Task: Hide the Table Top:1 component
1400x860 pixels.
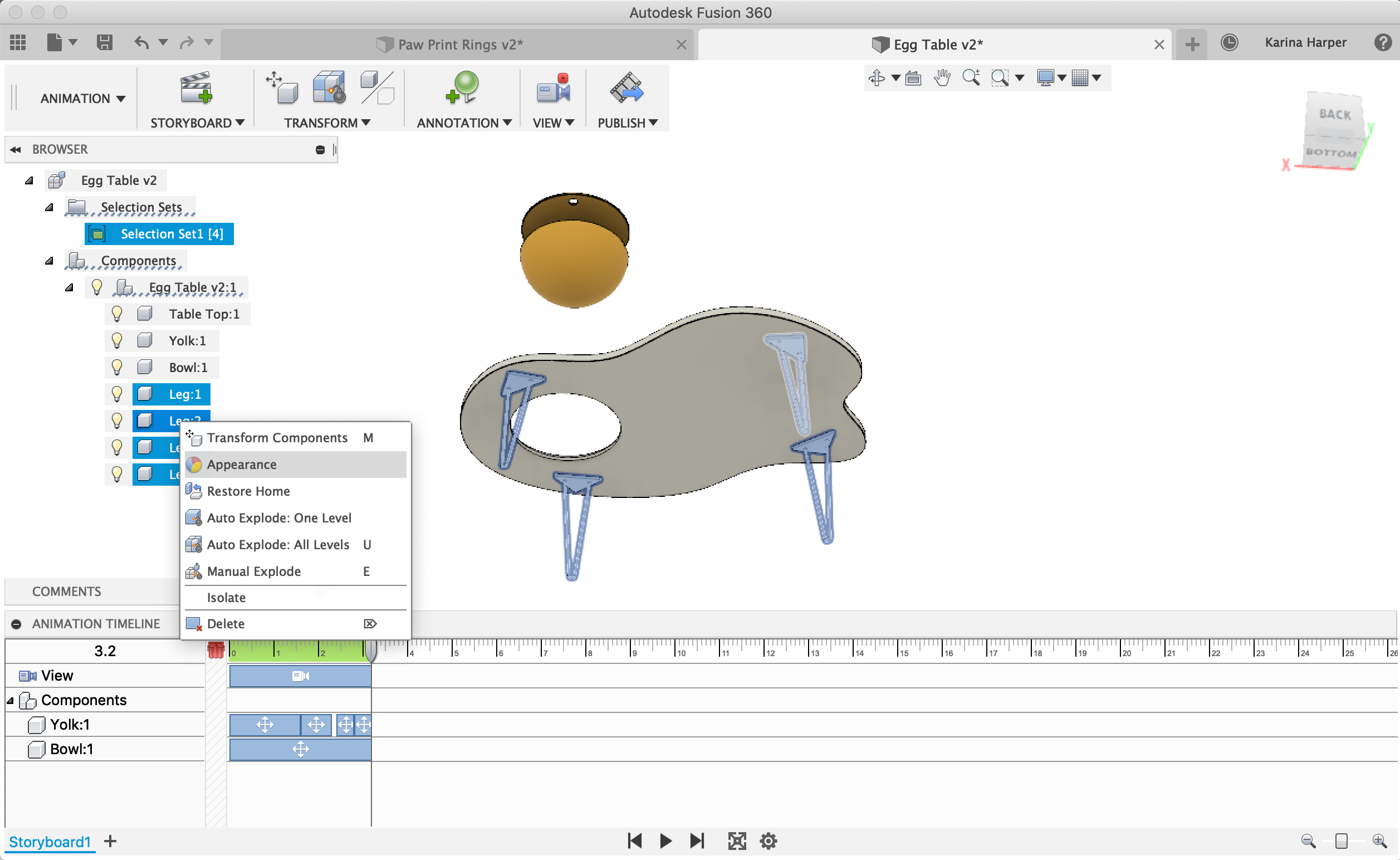Action: point(117,314)
